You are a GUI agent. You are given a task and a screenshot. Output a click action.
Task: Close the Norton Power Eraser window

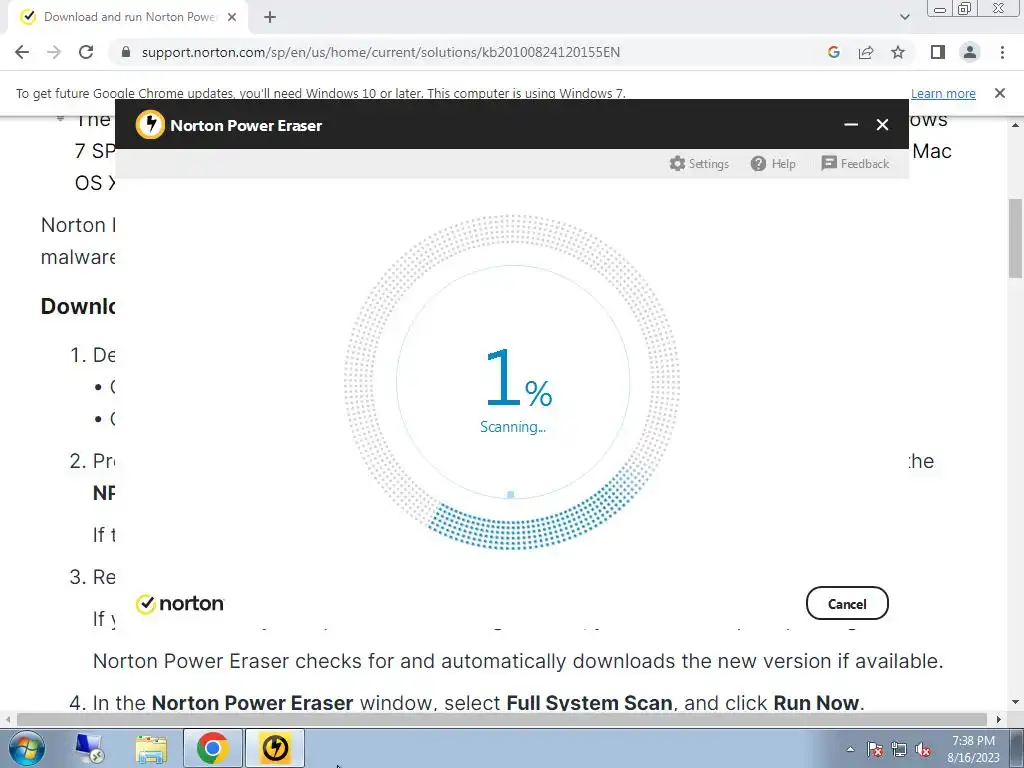(882, 125)
